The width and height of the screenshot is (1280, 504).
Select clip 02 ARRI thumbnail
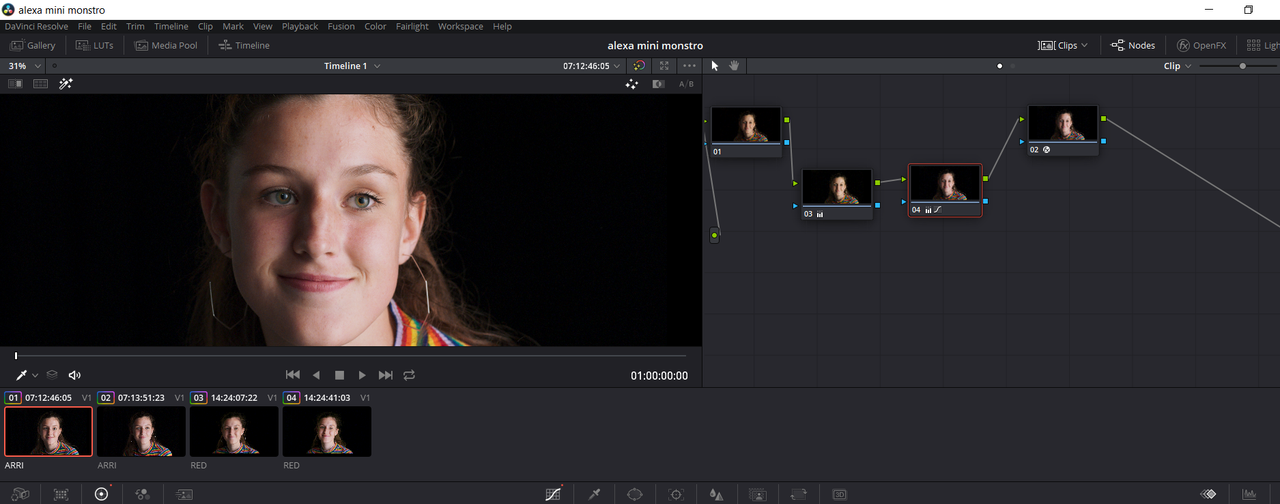[x=141, y=431]
